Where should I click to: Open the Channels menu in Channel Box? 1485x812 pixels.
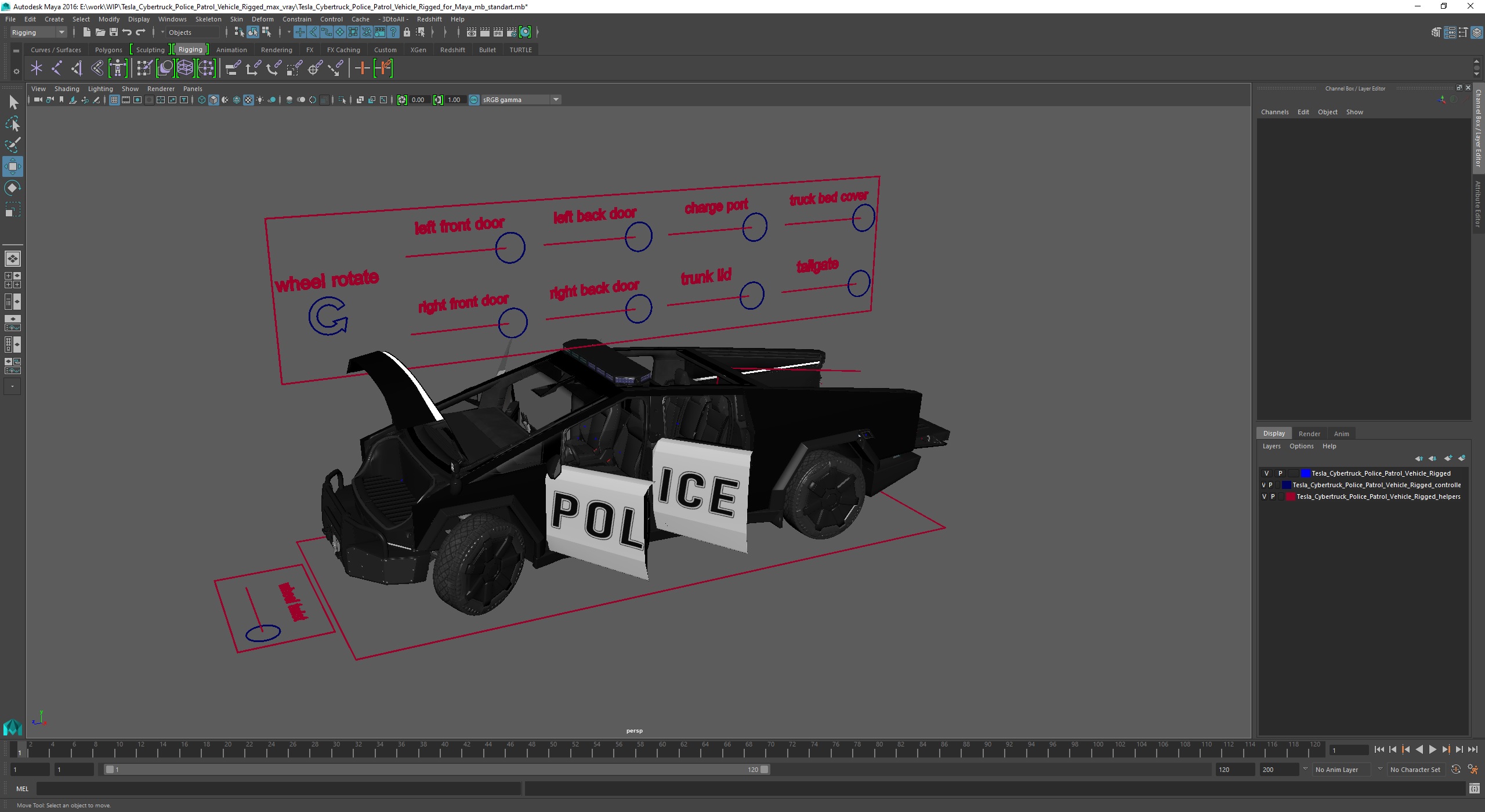(1274, 112)
